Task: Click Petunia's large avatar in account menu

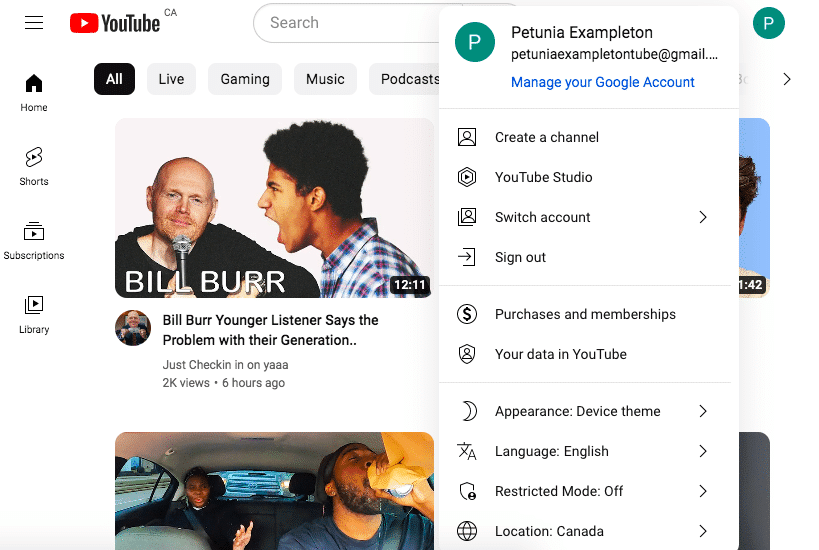Action: [475, 42]
